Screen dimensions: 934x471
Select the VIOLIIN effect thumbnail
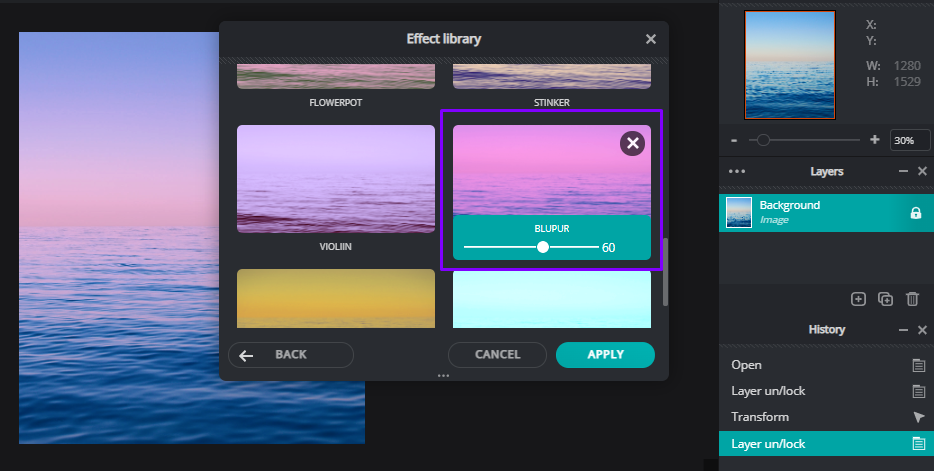336,179
